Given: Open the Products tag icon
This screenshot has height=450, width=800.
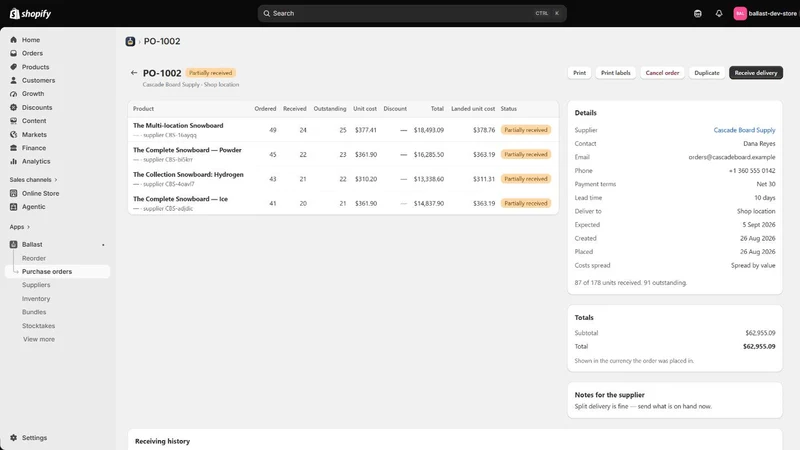Looking at the screenshot, I should point(13,67).
